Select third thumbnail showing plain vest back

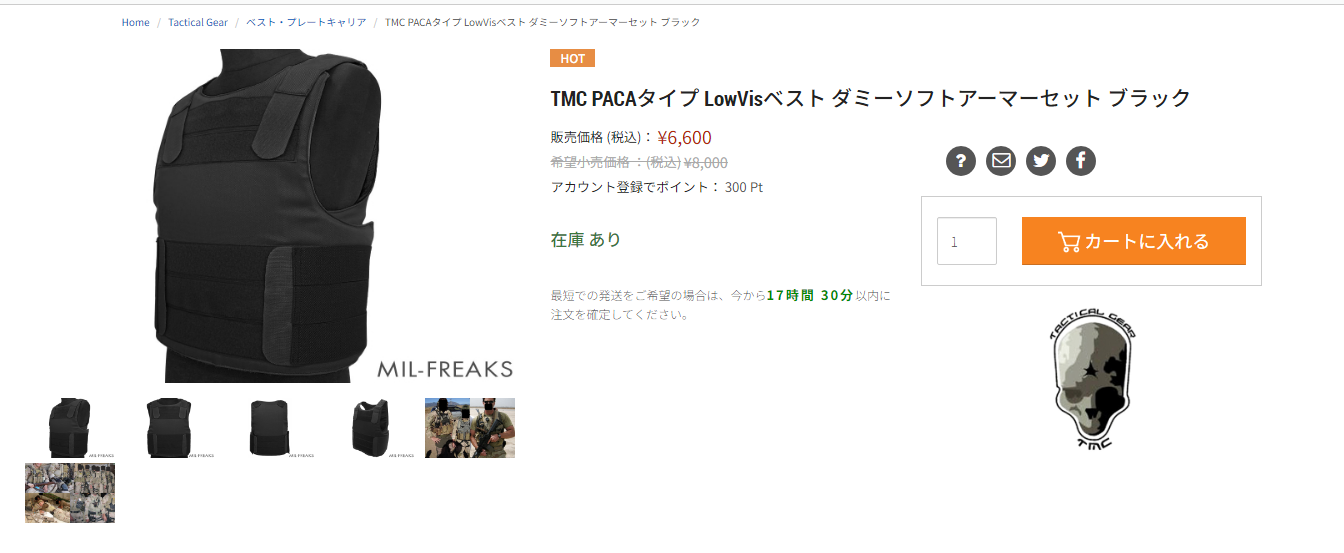click(270, 428)
